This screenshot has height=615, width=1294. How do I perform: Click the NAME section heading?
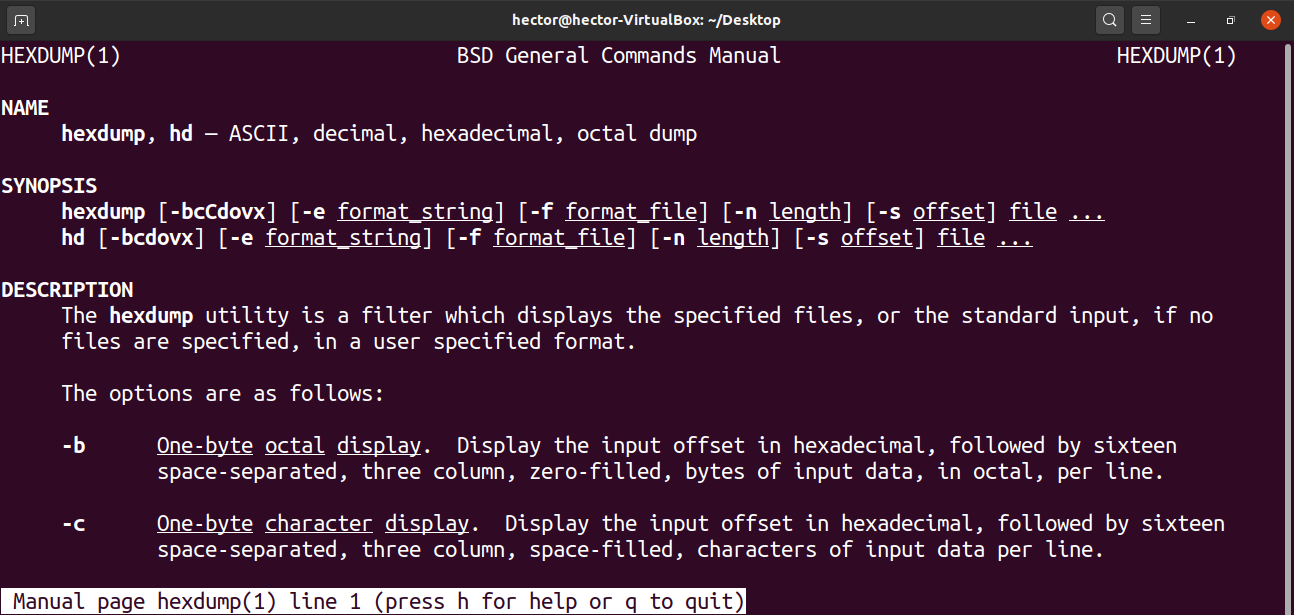[x=25, y=108]
